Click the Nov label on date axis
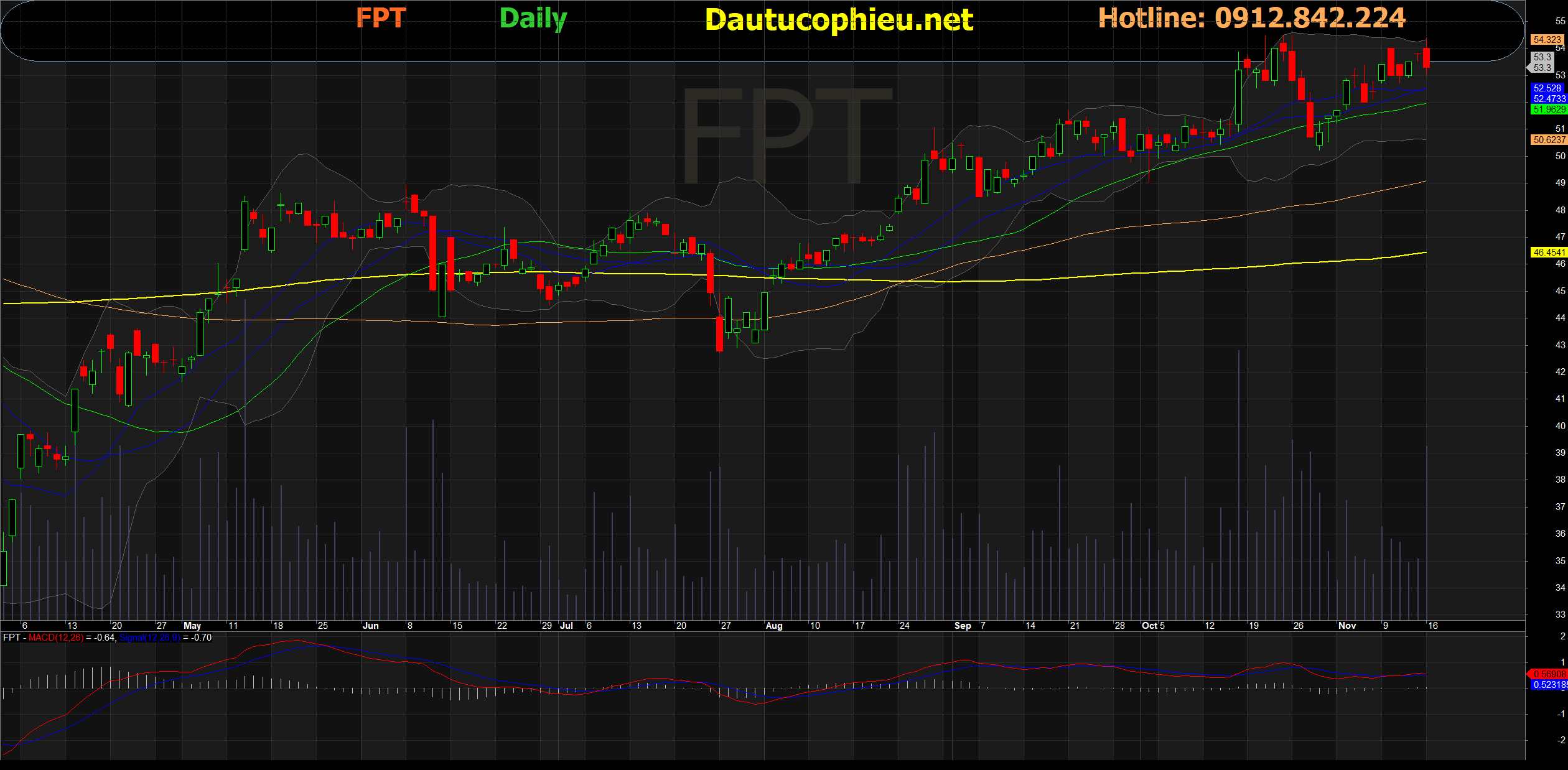This screenshot has height=770, width=1568. [1346, 626]
